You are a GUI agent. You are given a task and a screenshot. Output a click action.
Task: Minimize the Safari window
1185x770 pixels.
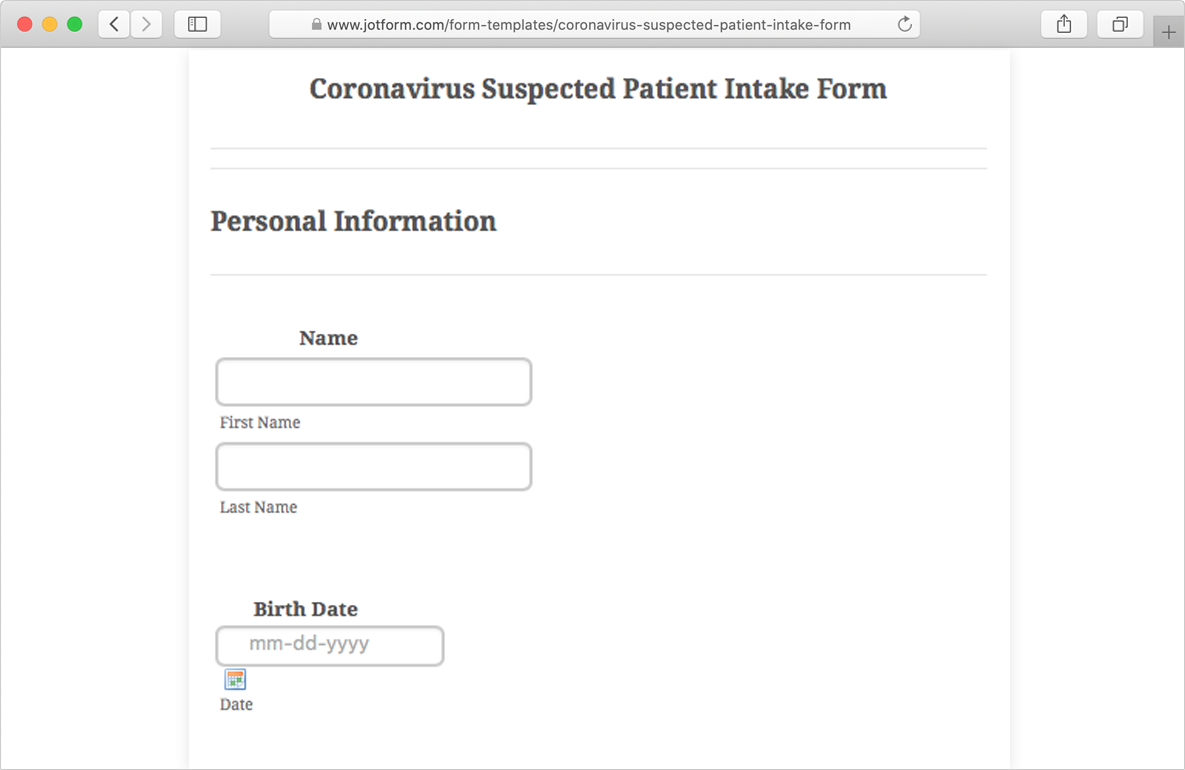click(50, 24)
